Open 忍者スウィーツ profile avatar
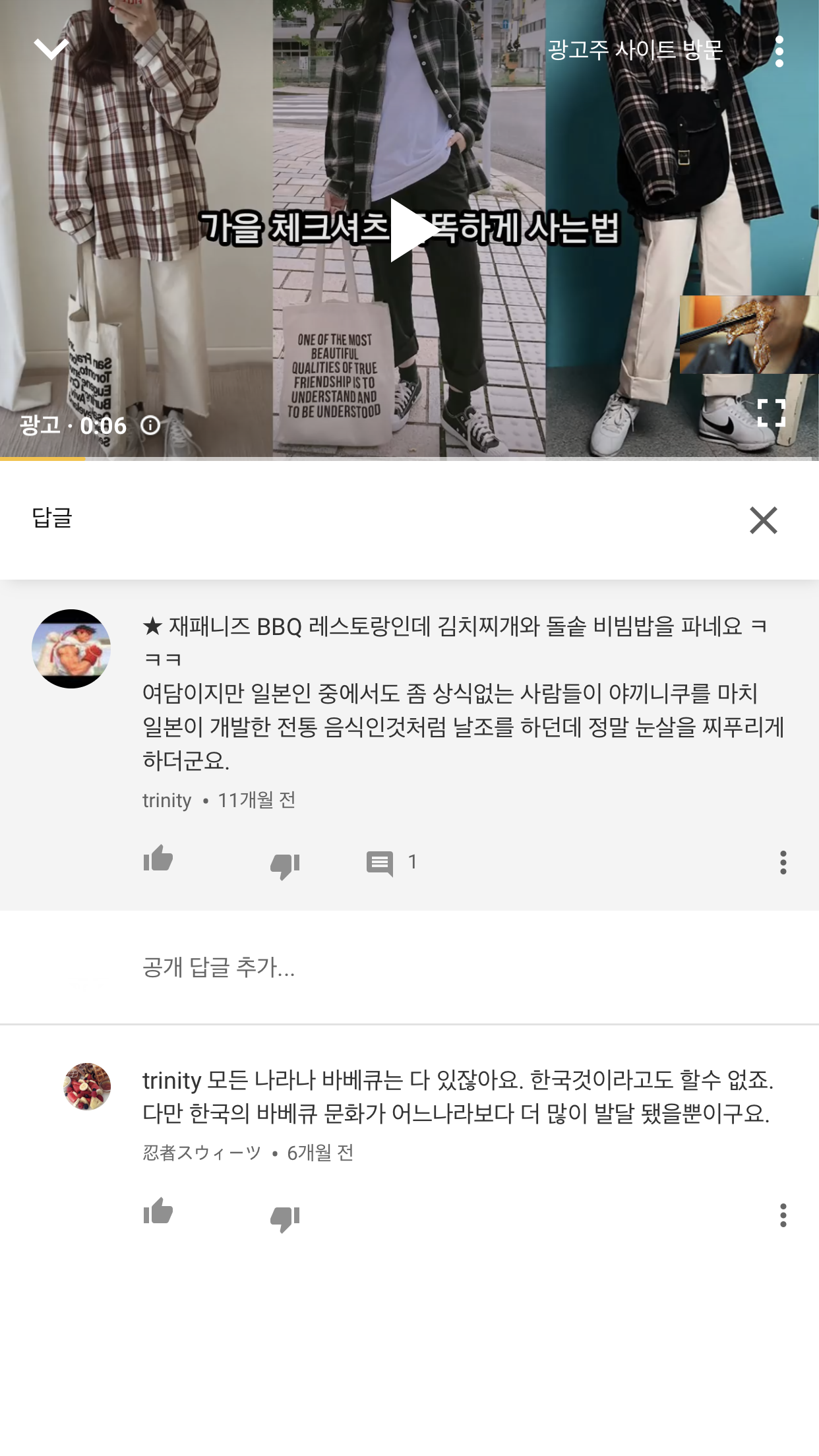 87,1086
